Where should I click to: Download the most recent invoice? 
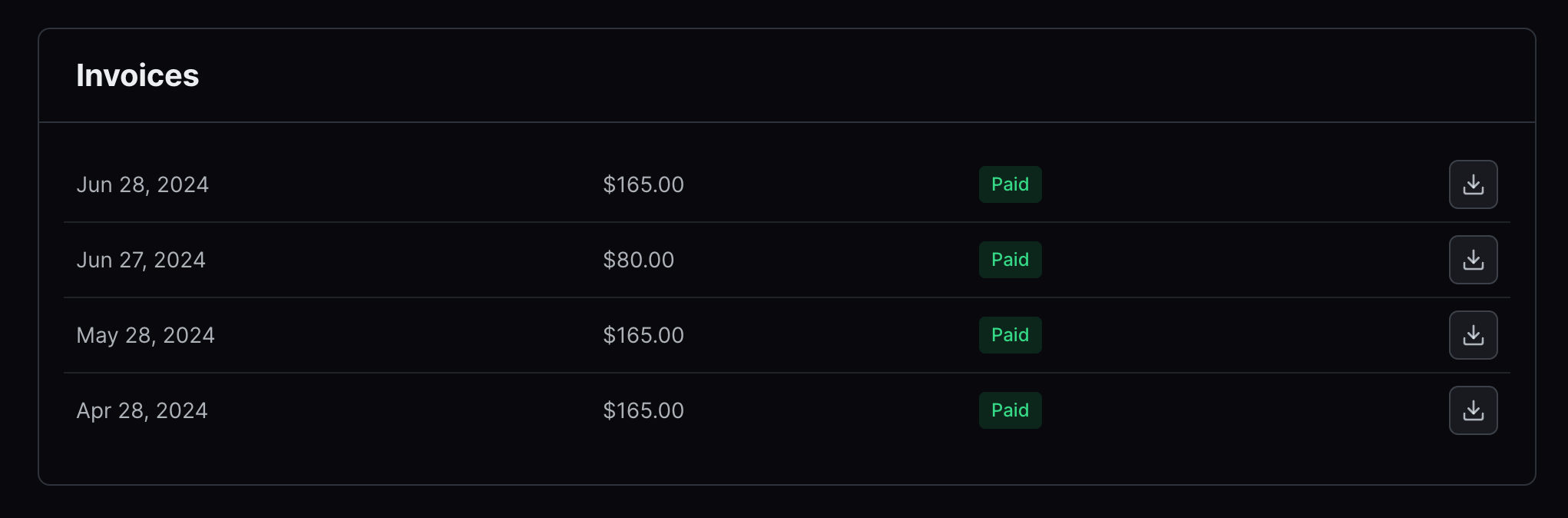point(1473,184)
